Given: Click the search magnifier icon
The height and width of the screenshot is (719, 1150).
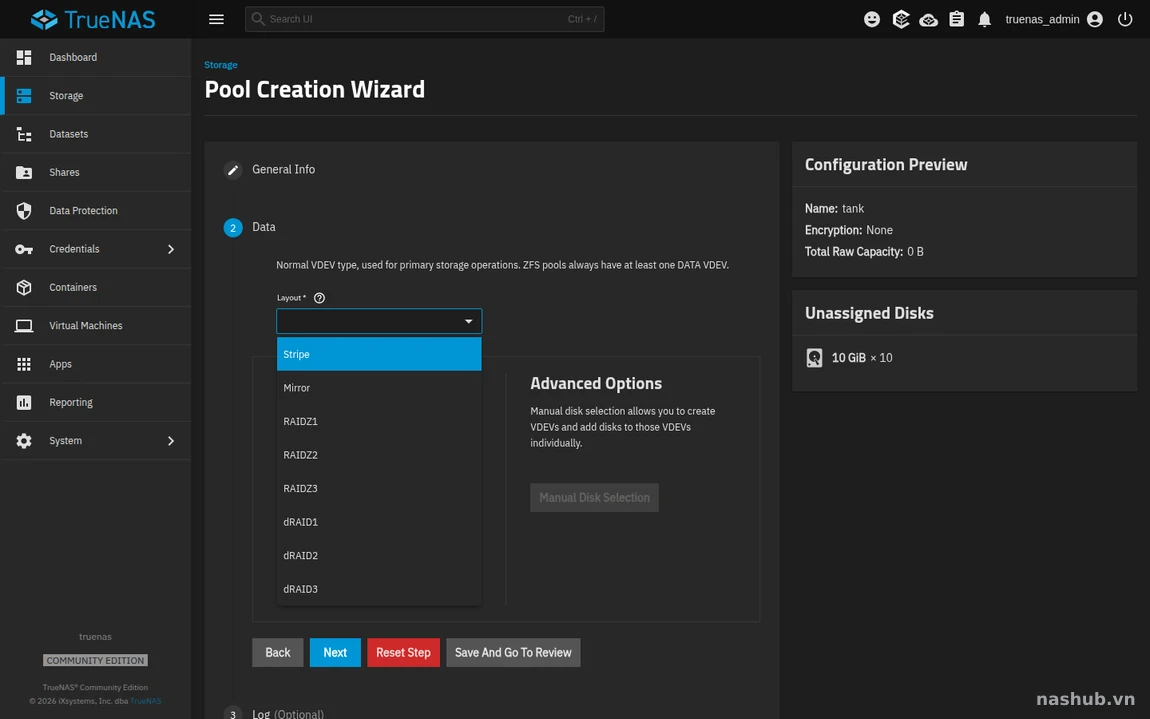Looking at the screenshot, I should (x=258, y=19).
